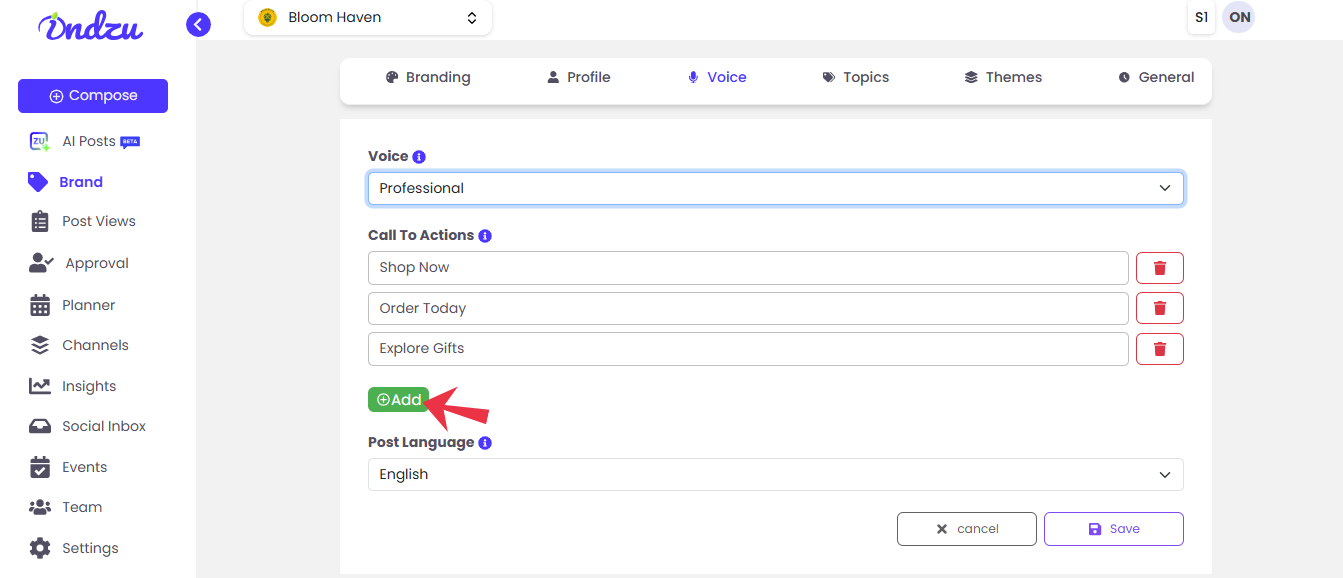Click the green Add button
Image resolution: width=1343 pixels, height=578 pixels.
click(x=398, y=400)
